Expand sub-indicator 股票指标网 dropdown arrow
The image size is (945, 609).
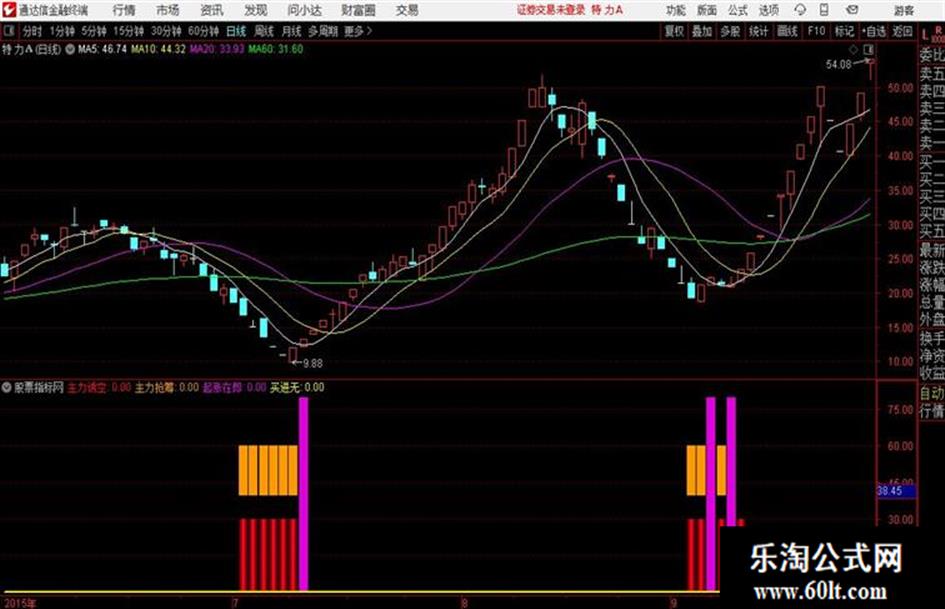coord(7,387)
